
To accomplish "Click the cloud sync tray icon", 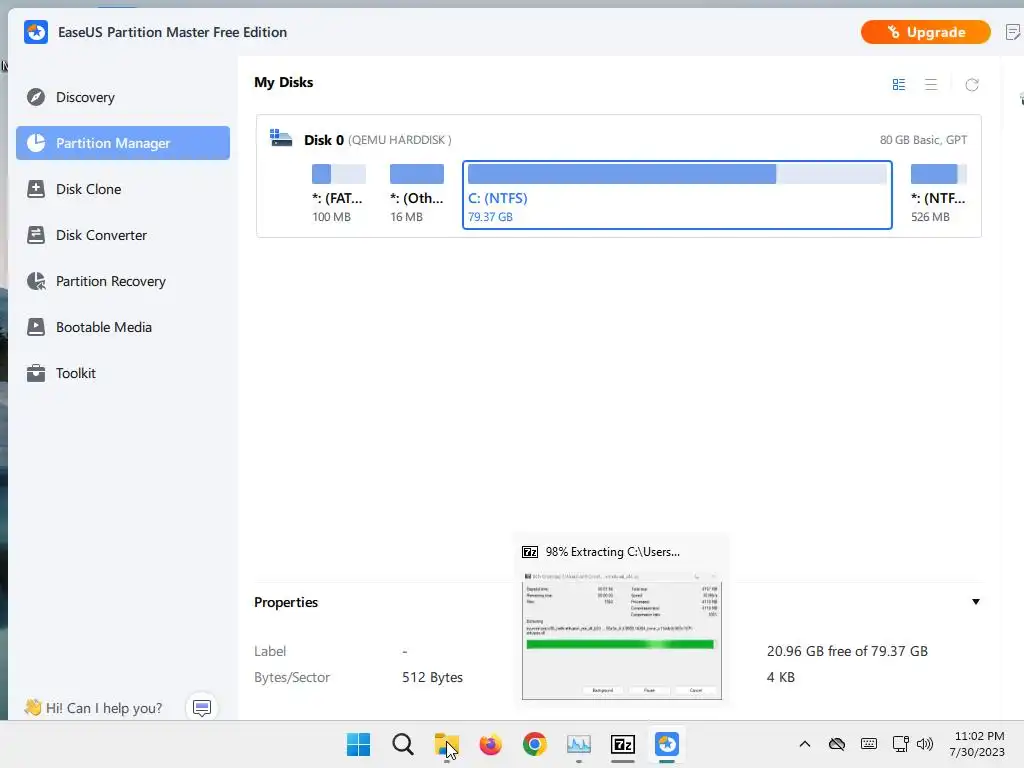I will [x=837, y=744].
